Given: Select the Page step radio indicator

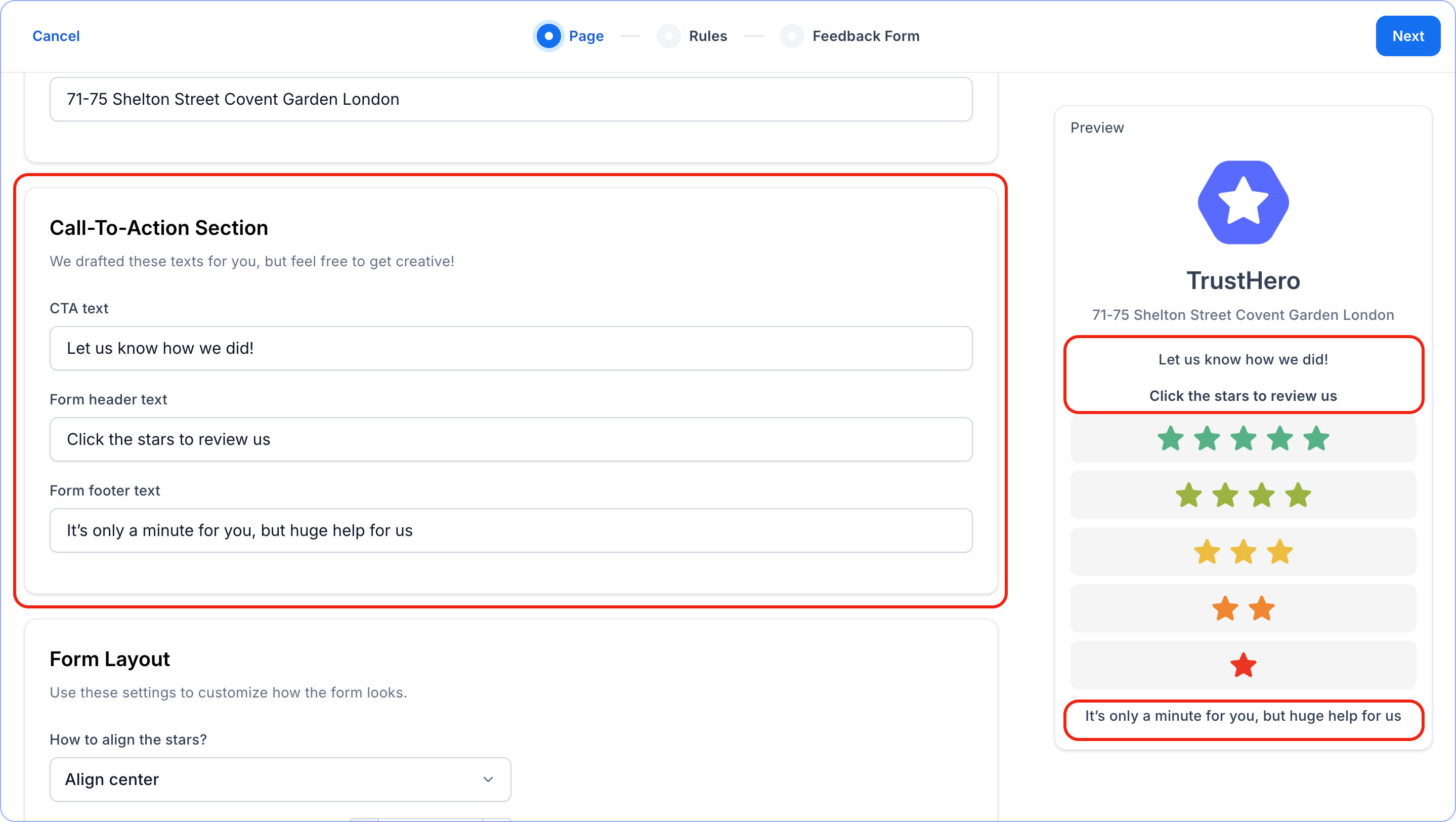Looking at the screenshot, I should click(548, 36).
